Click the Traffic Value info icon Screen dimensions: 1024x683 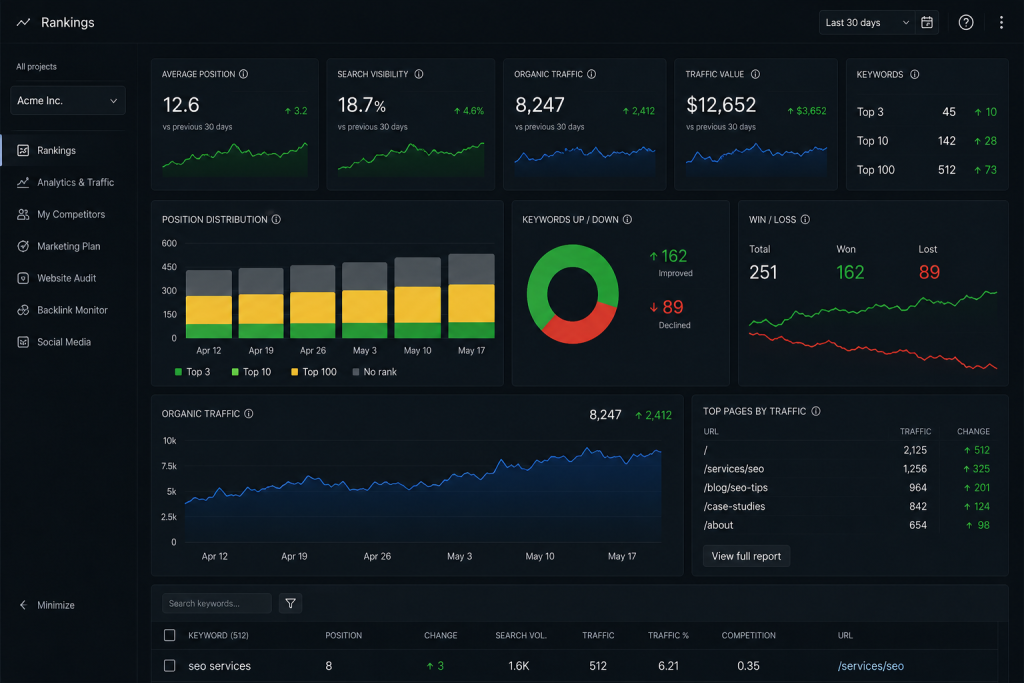pos(755,74)
